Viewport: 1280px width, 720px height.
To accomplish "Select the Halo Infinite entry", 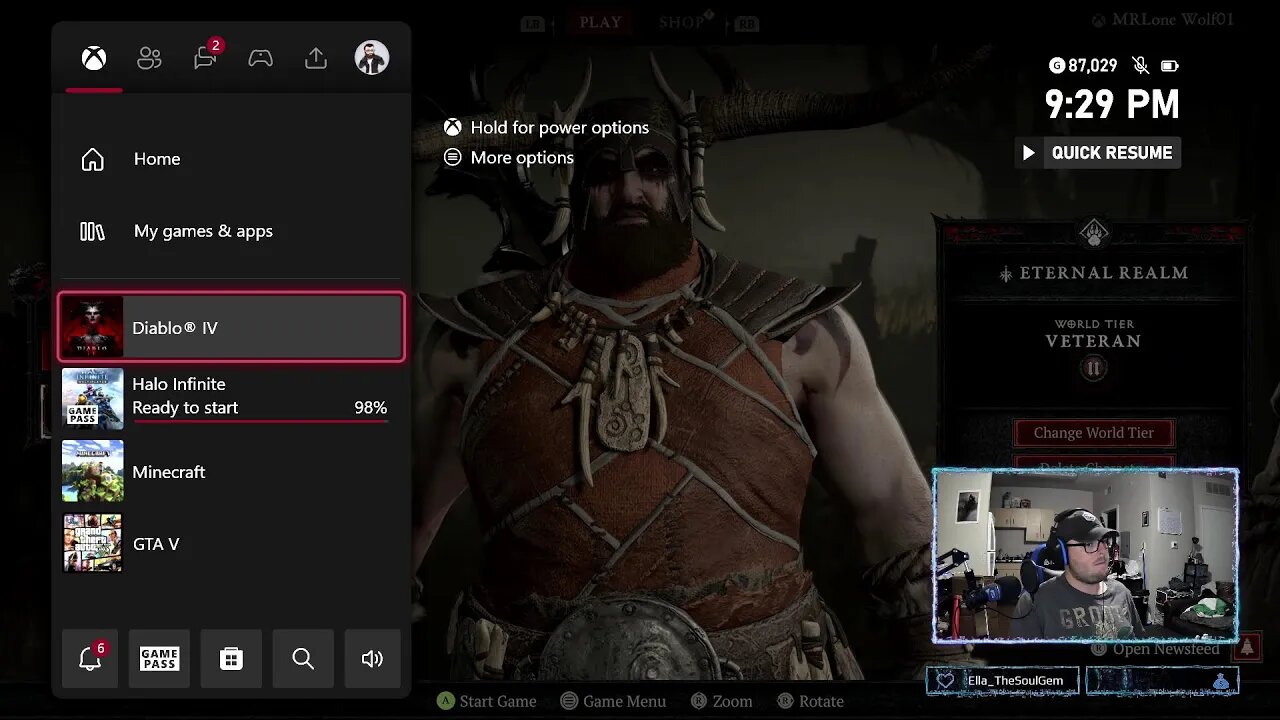I will click(x=231, y=399).
